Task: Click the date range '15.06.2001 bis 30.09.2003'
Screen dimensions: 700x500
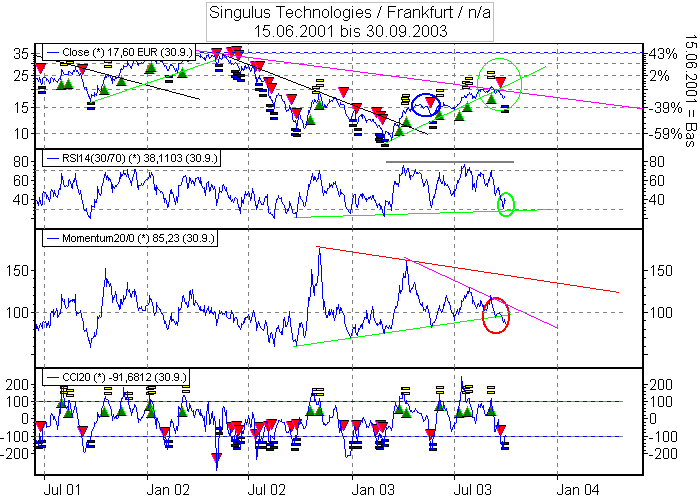Action: pyautogui.click(x=350, y=31)
